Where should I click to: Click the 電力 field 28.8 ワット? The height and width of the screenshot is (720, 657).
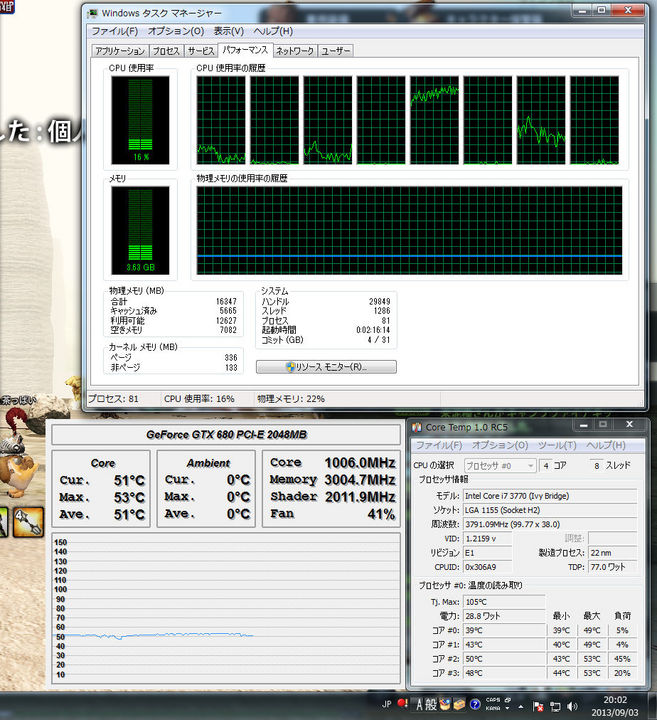pos(504,616)
